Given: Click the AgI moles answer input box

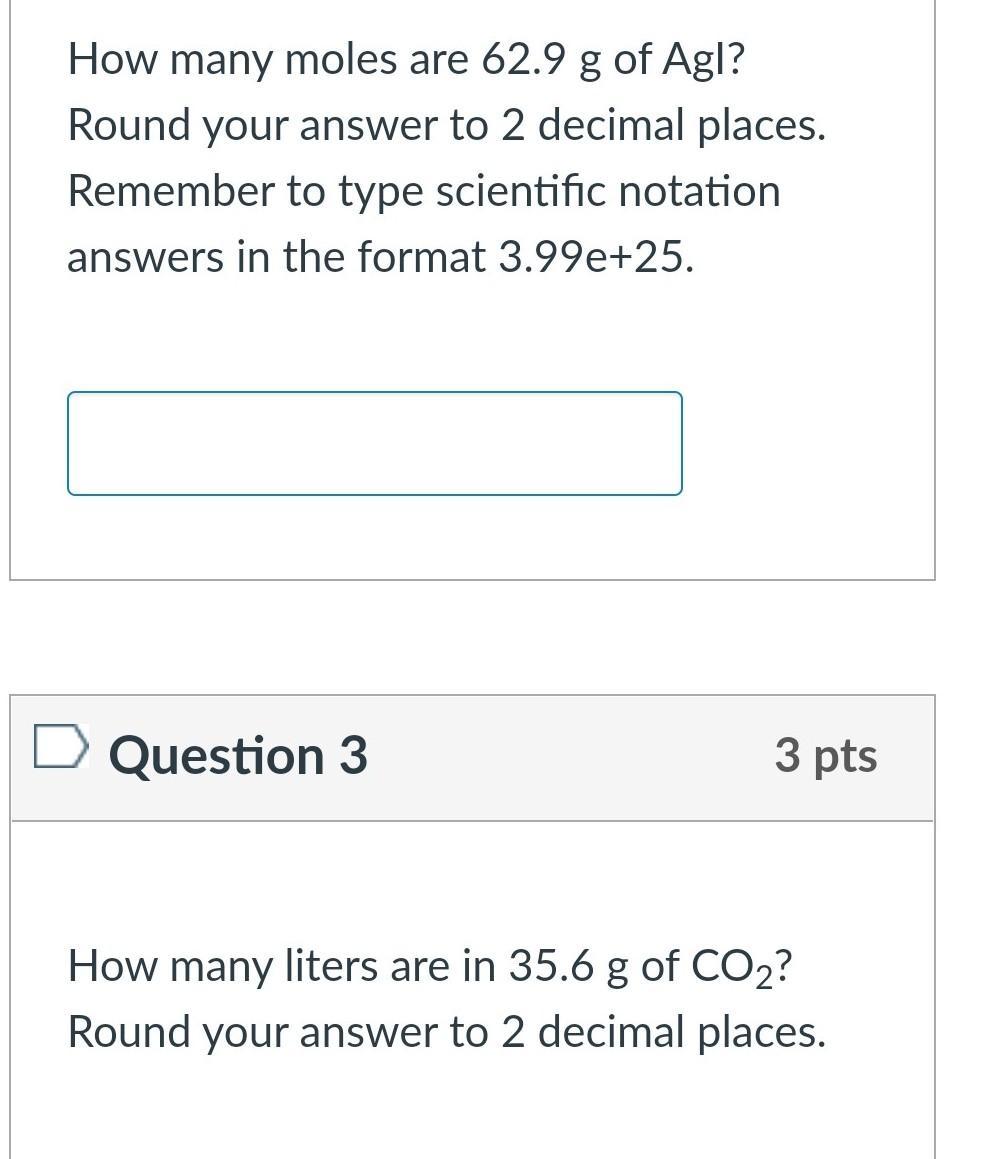Looking at the screenshot, I should 375,443.
